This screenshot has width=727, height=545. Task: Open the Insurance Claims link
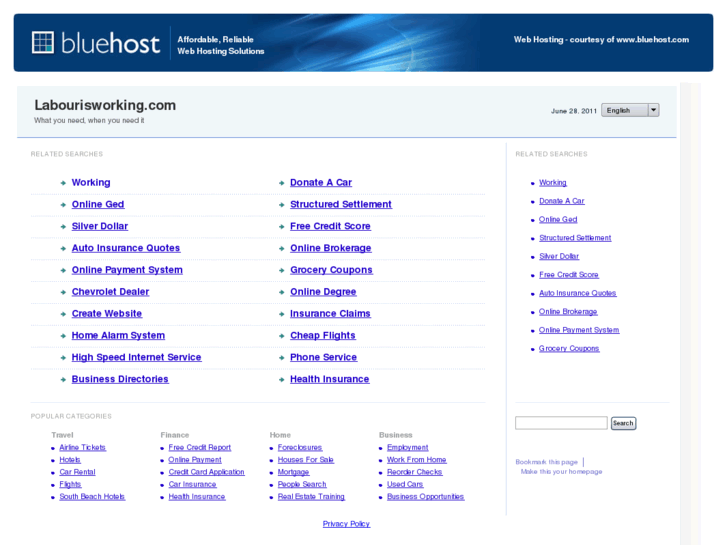(x=330, y=314)
